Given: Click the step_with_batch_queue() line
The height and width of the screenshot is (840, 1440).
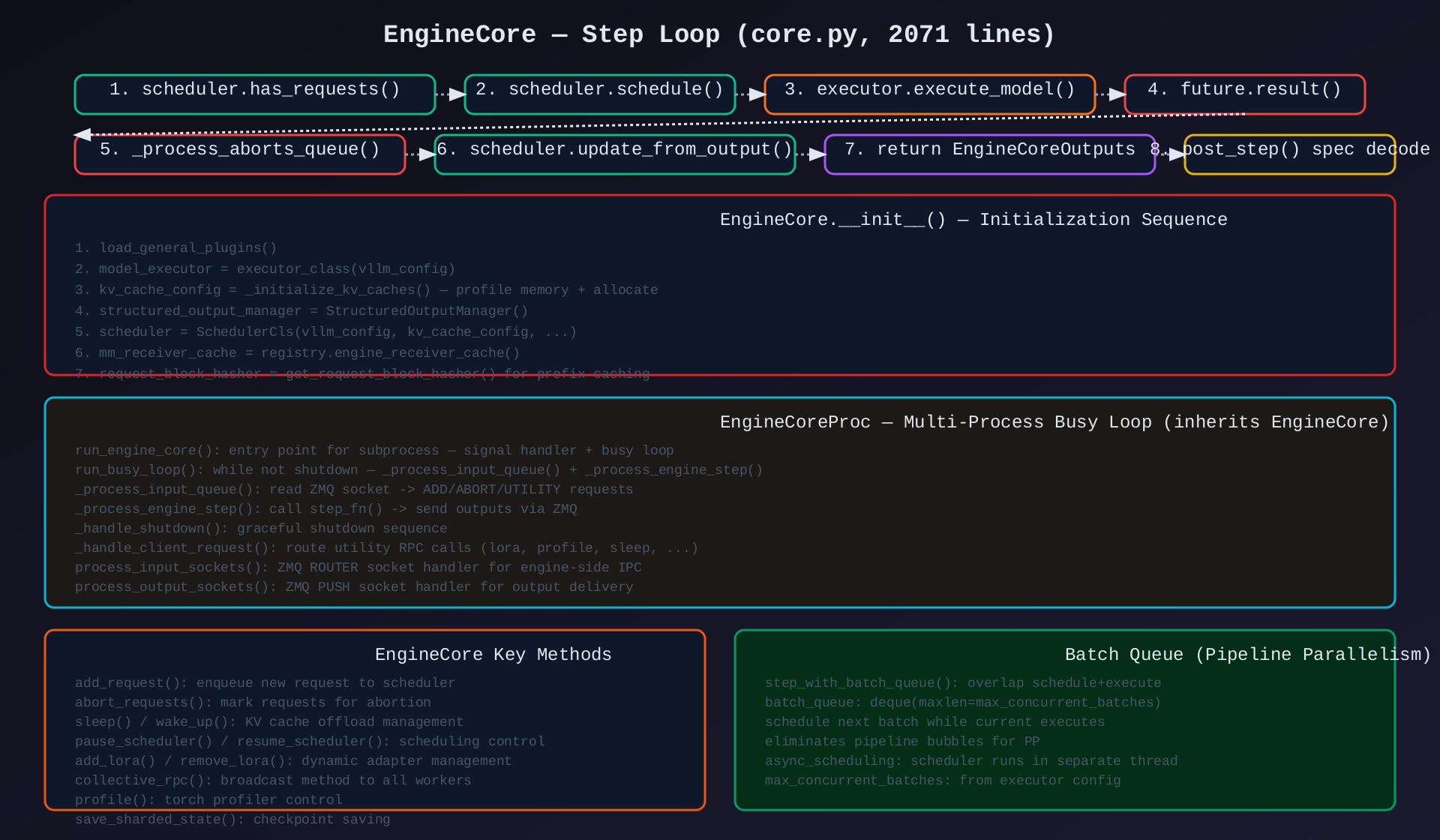Looking at the screenshot, I should (x=963, y=683).
